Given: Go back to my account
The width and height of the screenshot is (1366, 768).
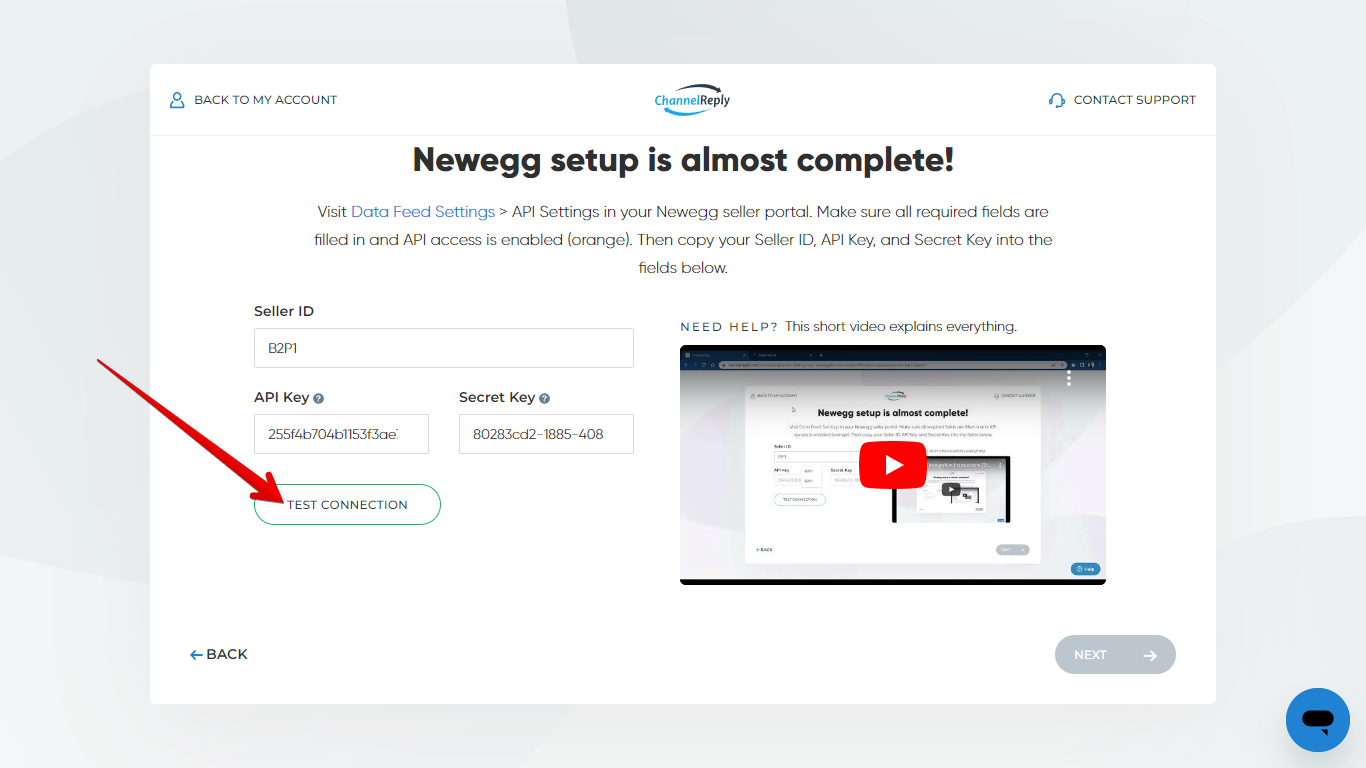Looking at the screenshot, I should point(253,100).
